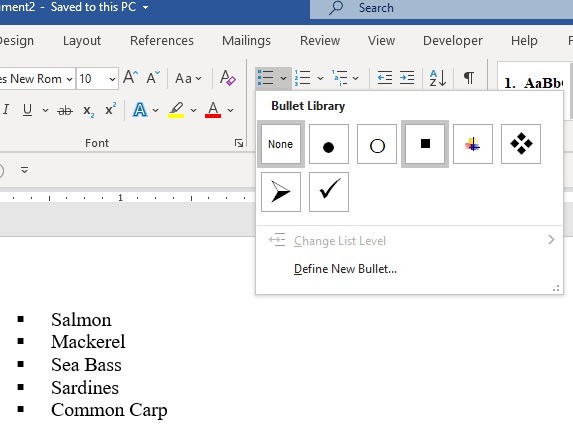Apply red Font Color

pyautogui.click(x=213, y=110)
